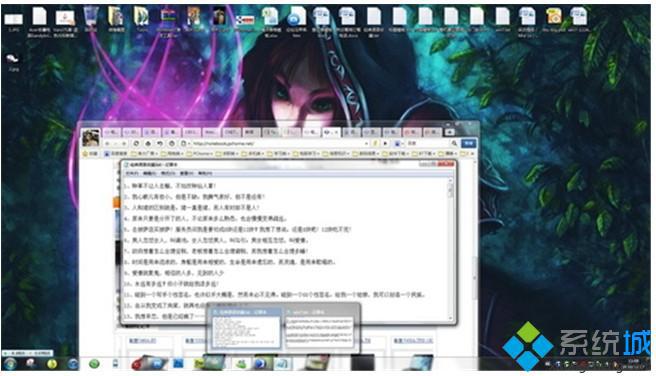
Task: Click the browser user avatar picture
Action: 90,138
